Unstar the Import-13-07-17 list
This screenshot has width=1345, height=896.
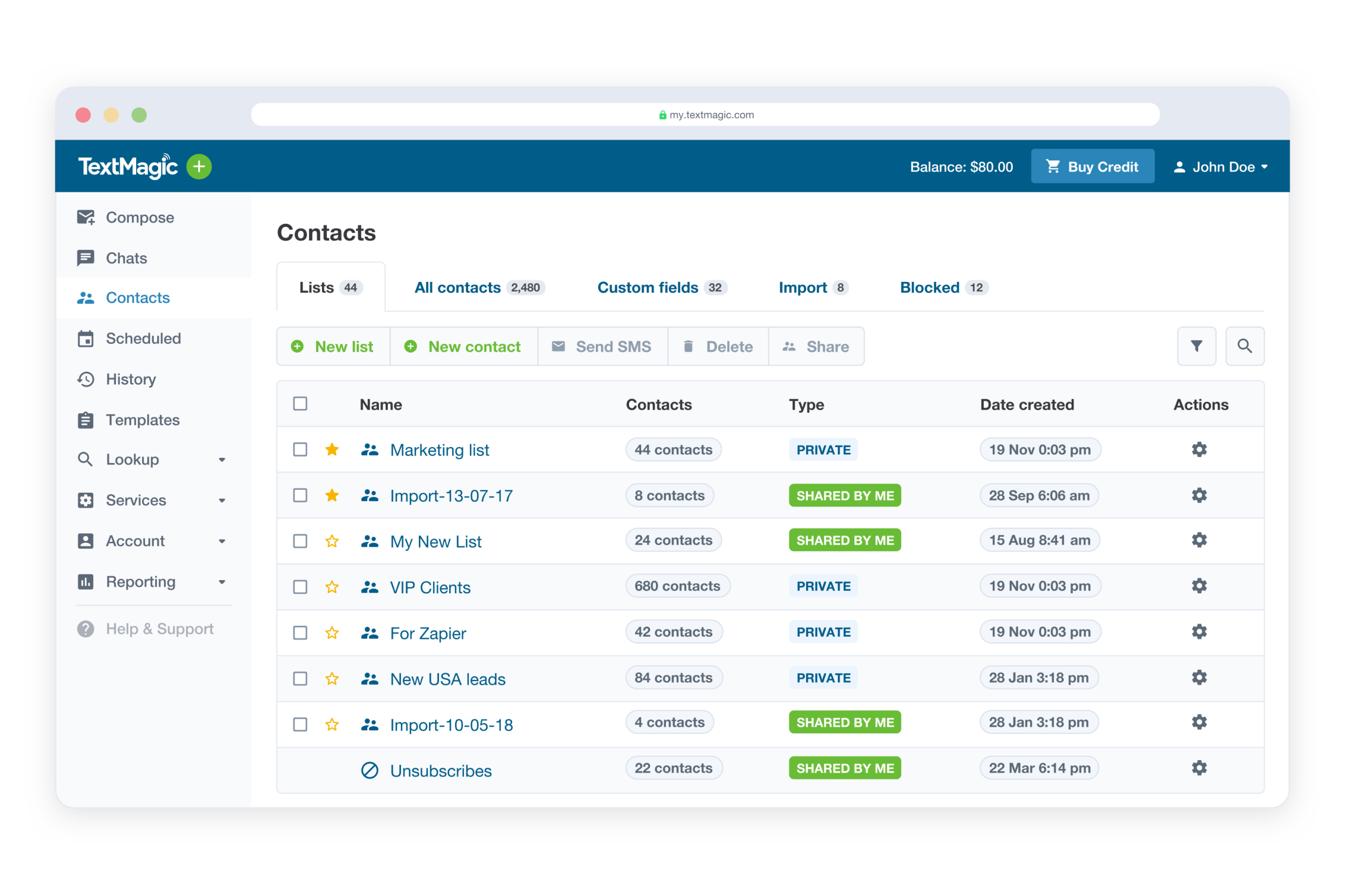(x=332, y=495)
